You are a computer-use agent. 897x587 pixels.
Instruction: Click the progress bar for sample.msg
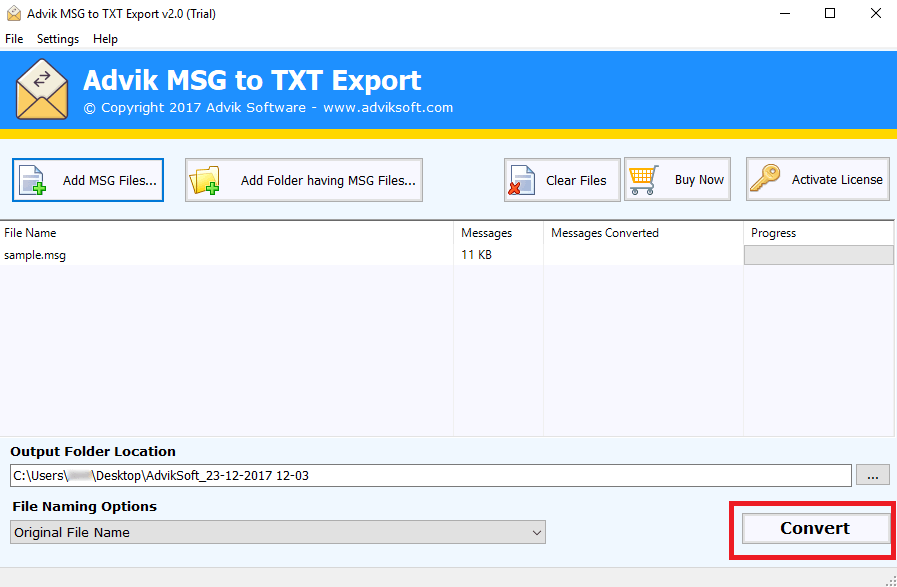tap(819, 255)
